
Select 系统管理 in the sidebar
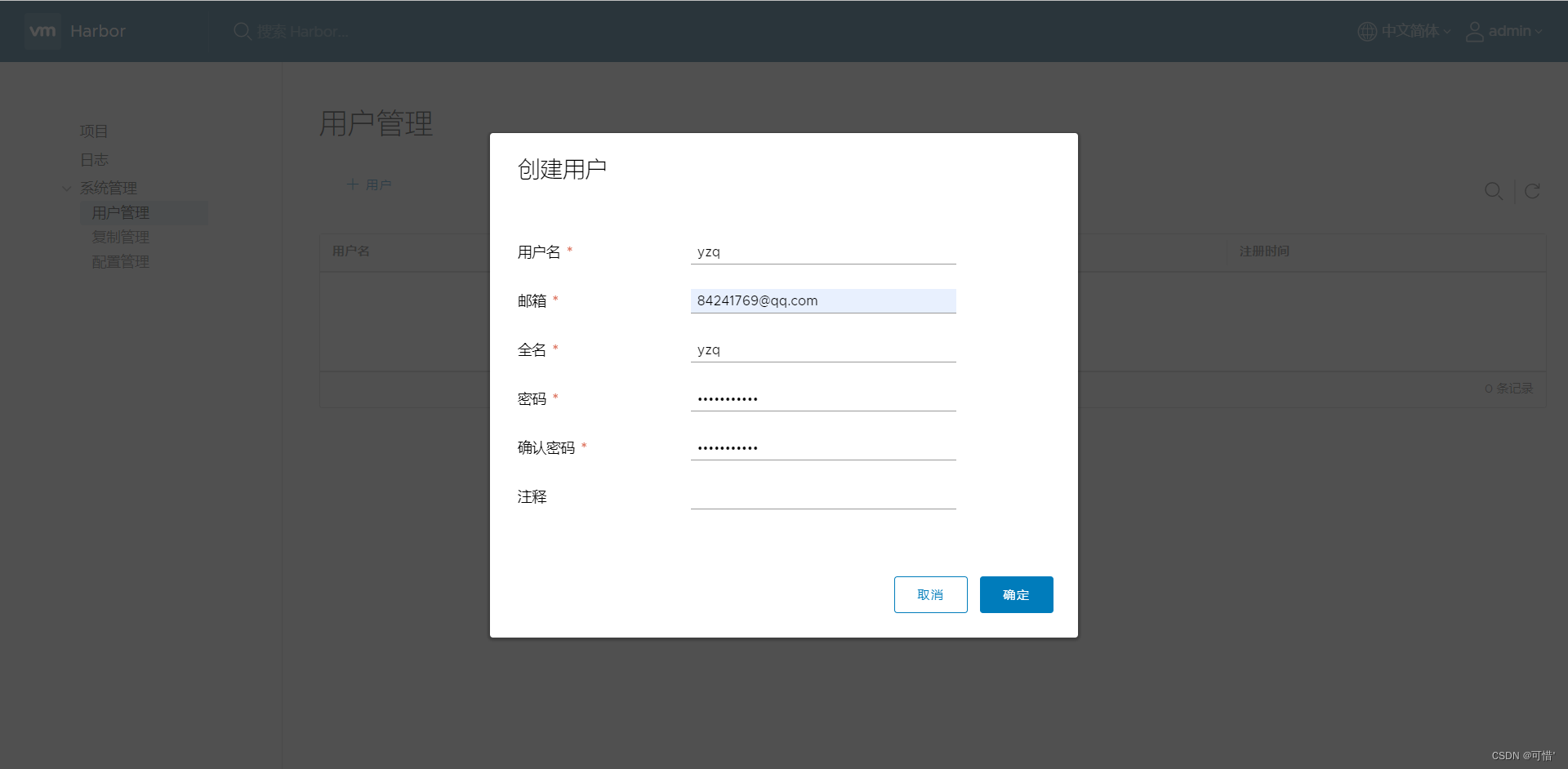coord(109,189)
